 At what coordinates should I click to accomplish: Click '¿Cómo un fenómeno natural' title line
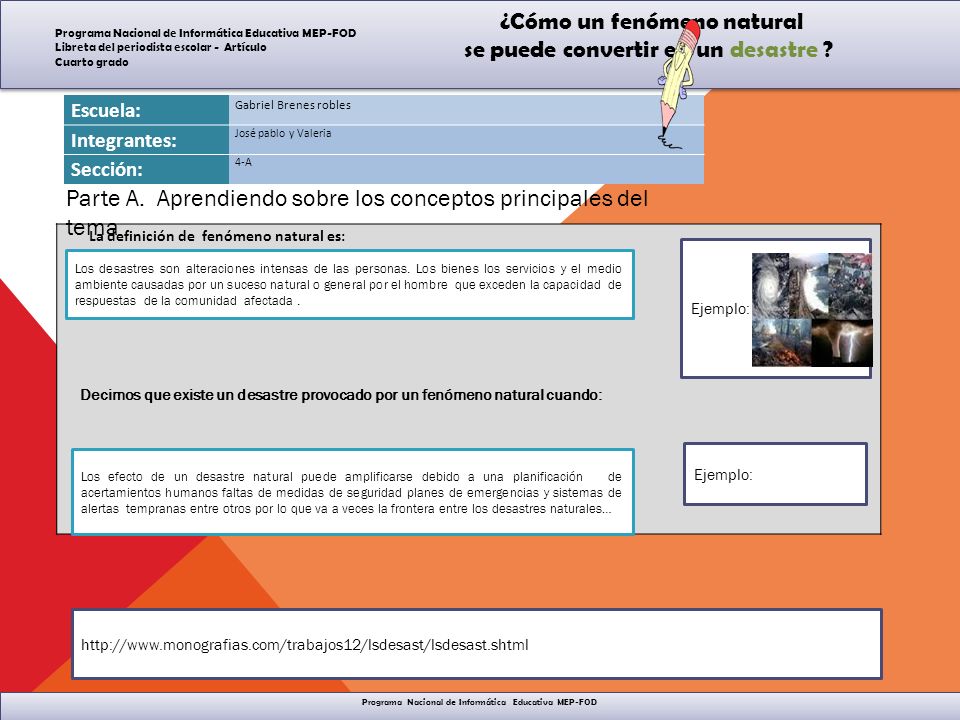pos(651,22)
